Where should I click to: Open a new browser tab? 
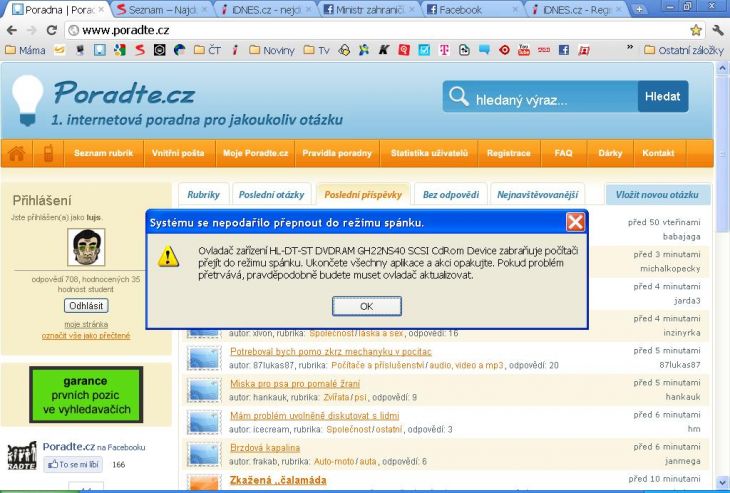[x=639, y=9]
